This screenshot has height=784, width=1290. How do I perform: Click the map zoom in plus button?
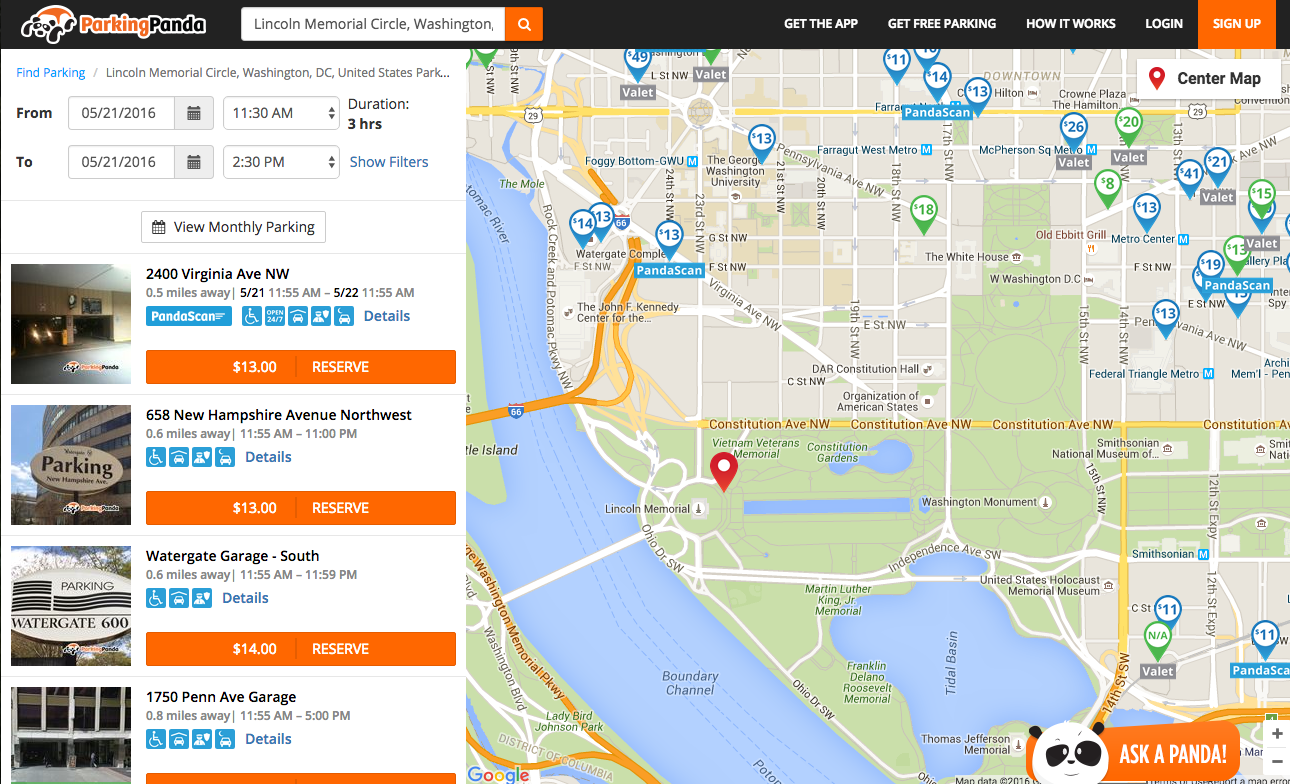[x=1277, y=734]
